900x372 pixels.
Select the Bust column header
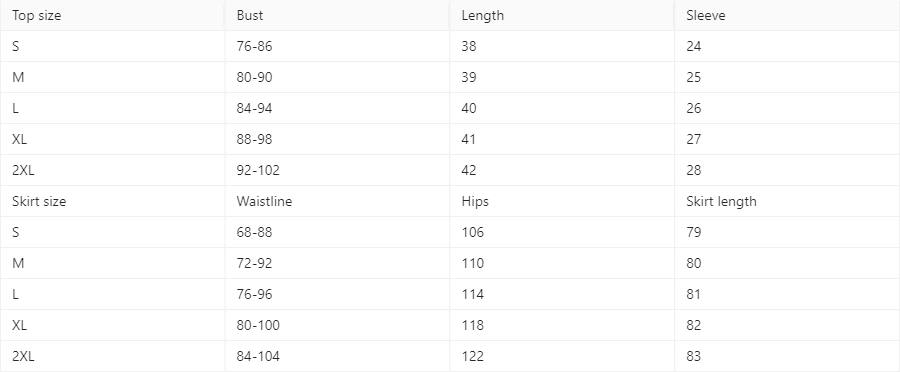click(x=338, y=16)
